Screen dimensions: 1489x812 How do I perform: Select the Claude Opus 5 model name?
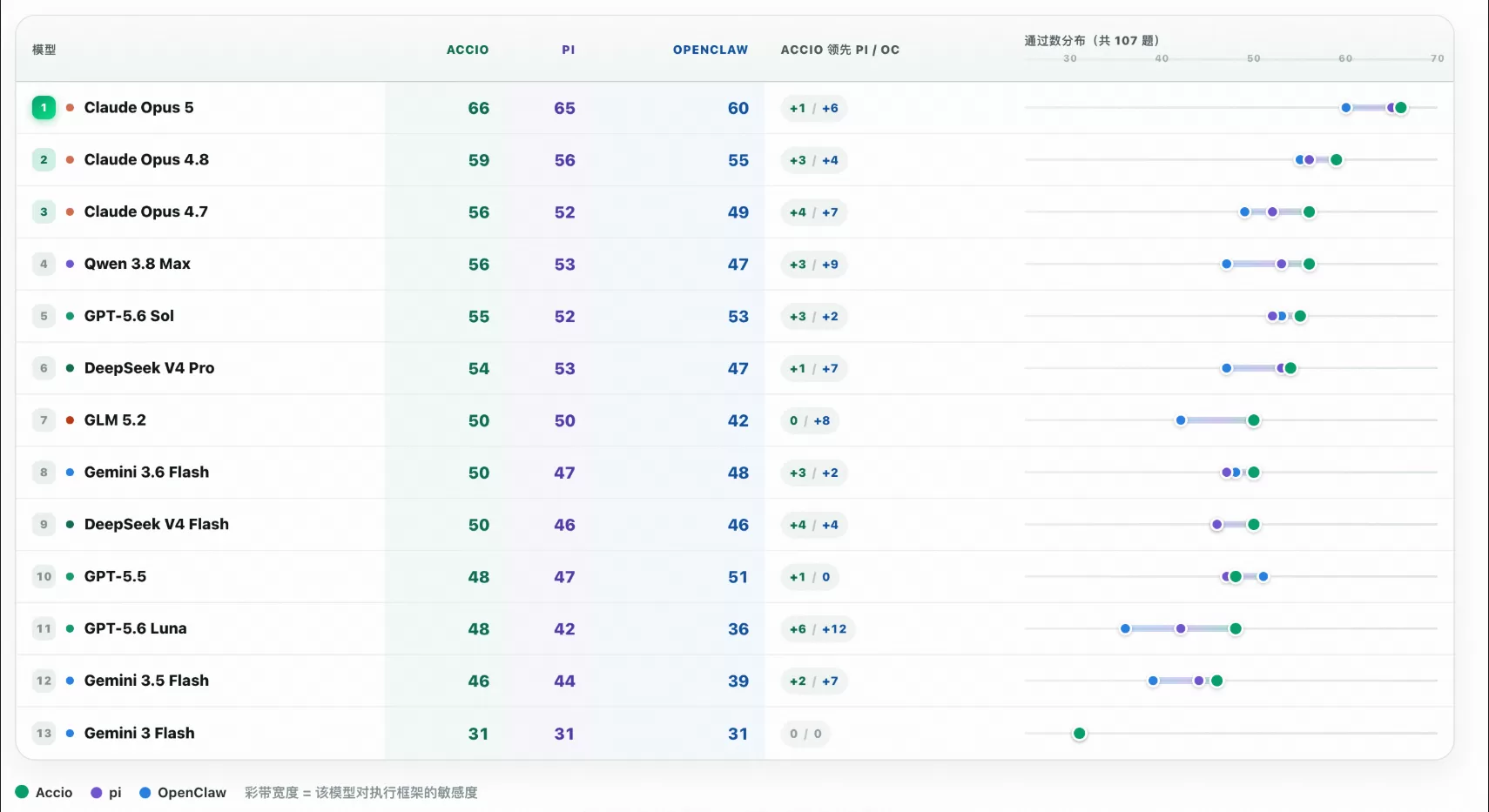click(139, 108)
